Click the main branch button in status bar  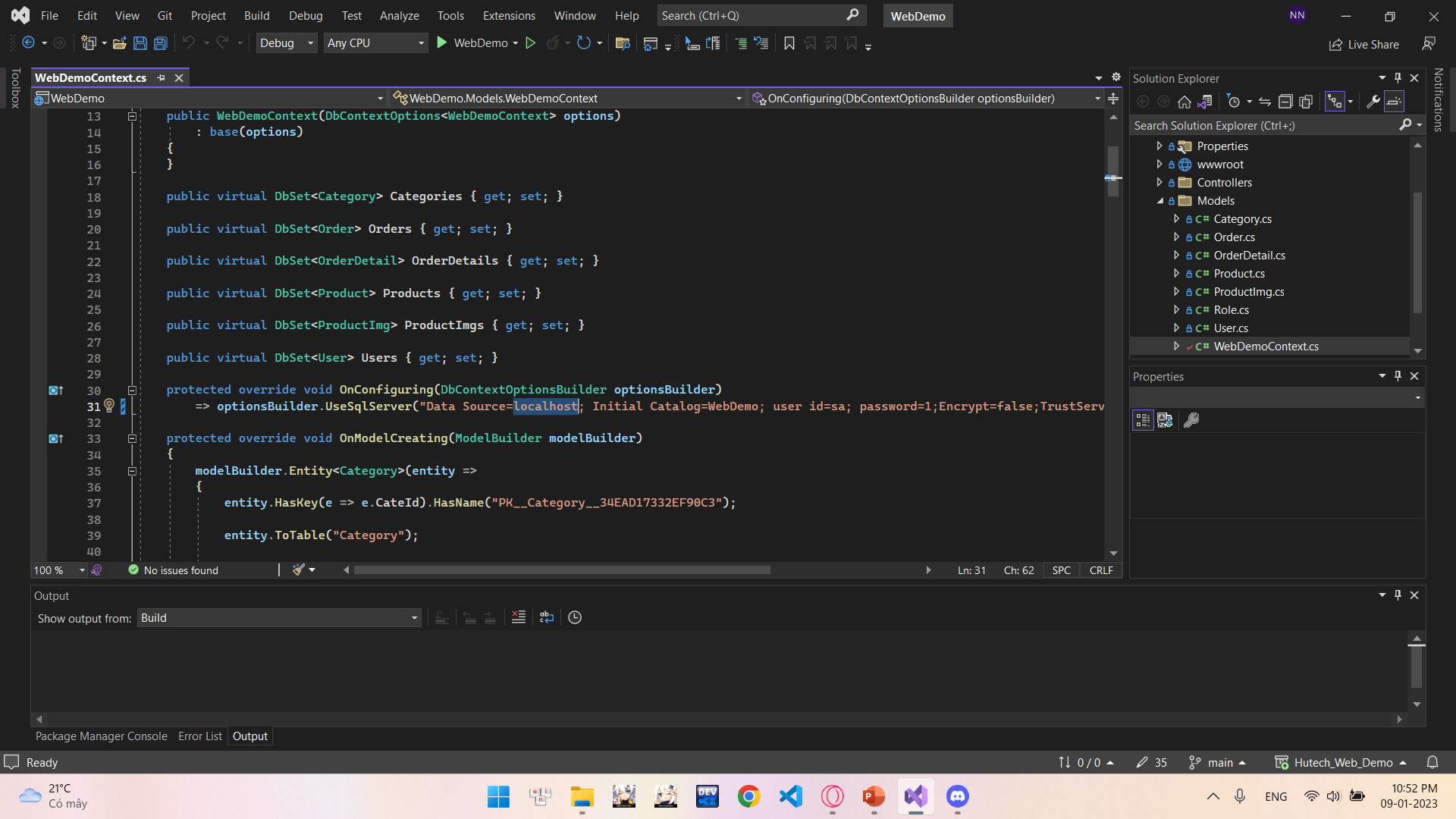[x=1218, y=762]
